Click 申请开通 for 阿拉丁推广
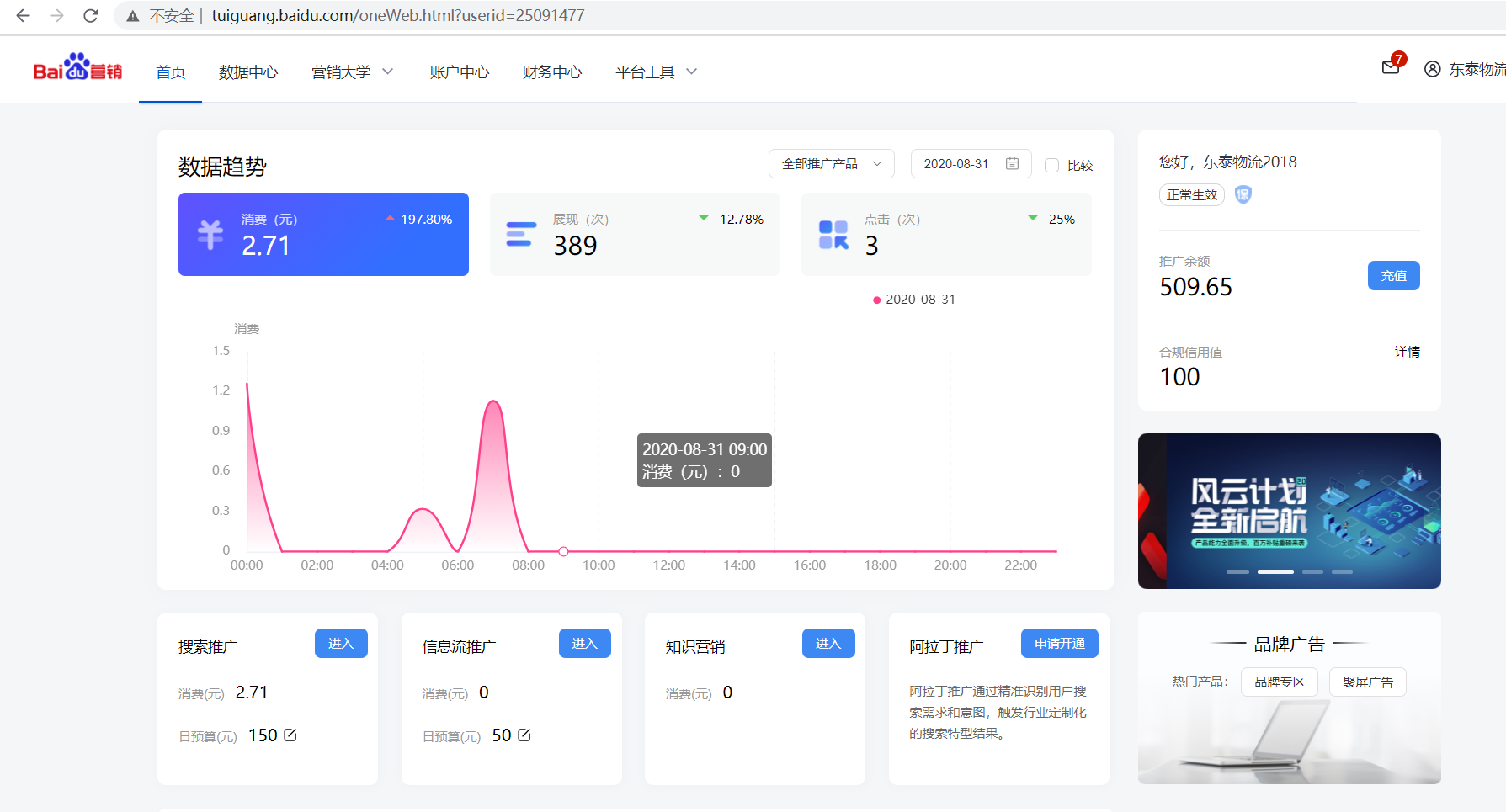This screenshot has width=1506, height=812. 1060,643
